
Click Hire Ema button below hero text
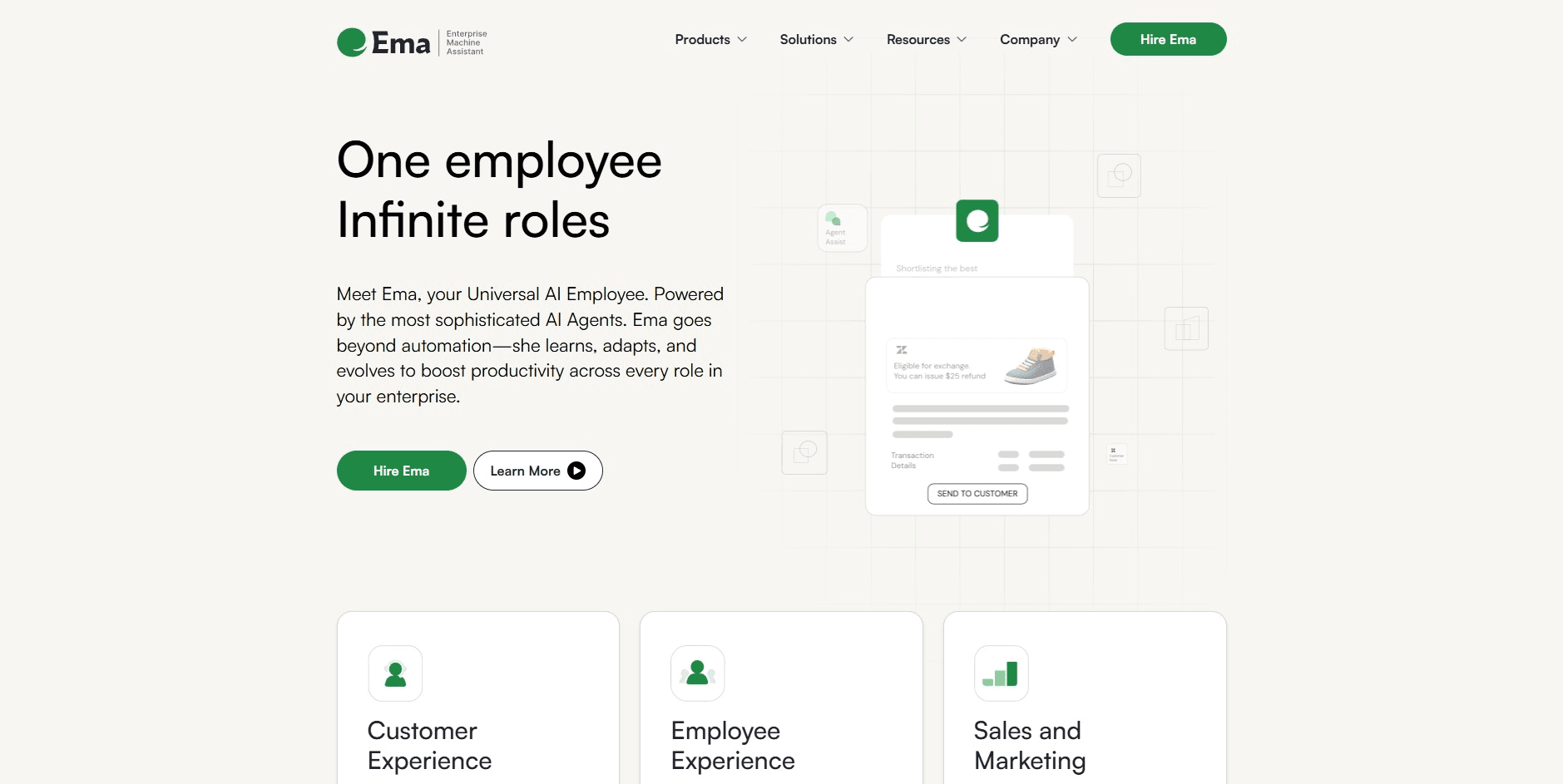(x=401, y=471)
